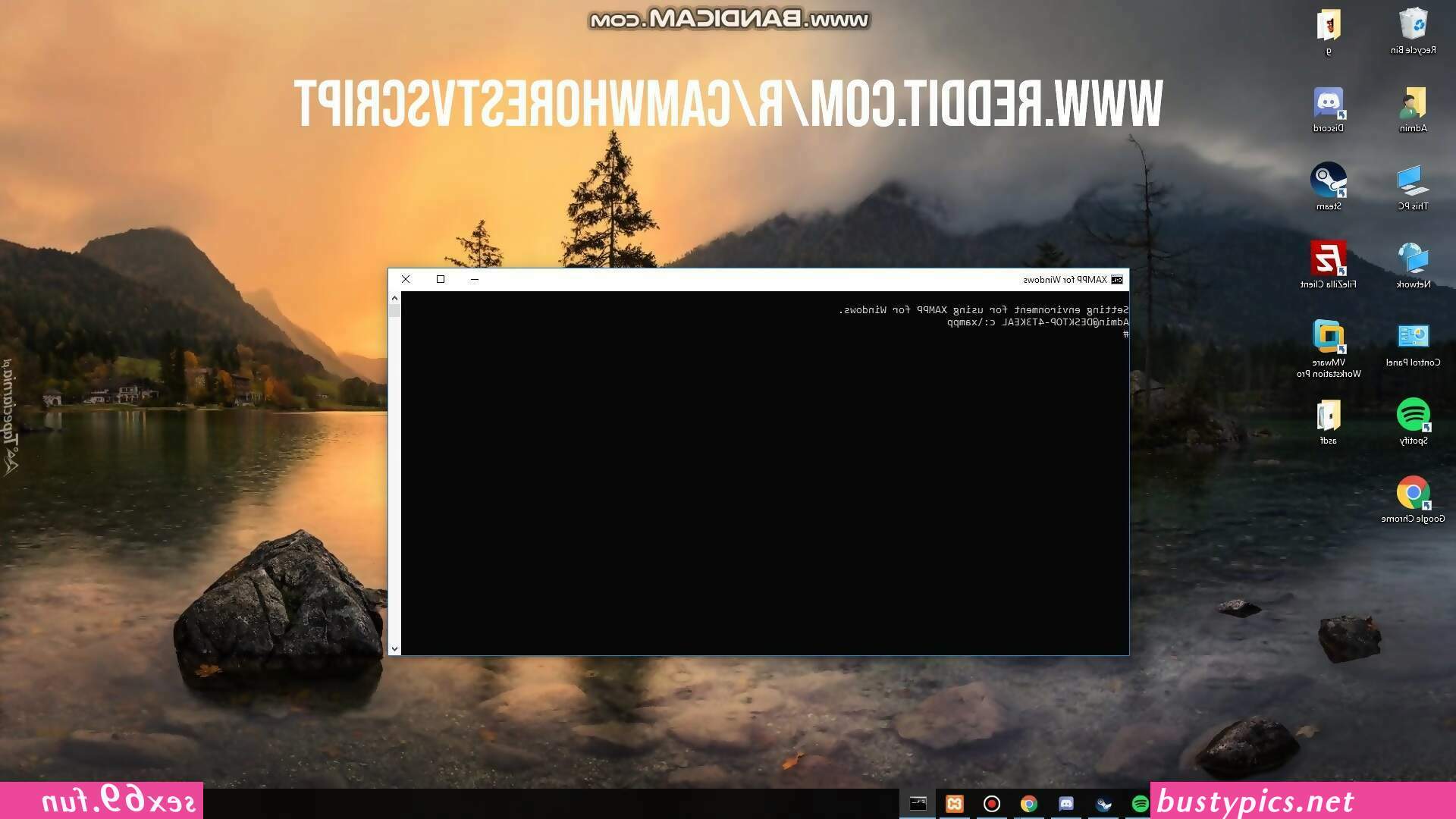Select the This PC desktop icon
The height and width of the screenshot is (819, 1456).
1413,187
